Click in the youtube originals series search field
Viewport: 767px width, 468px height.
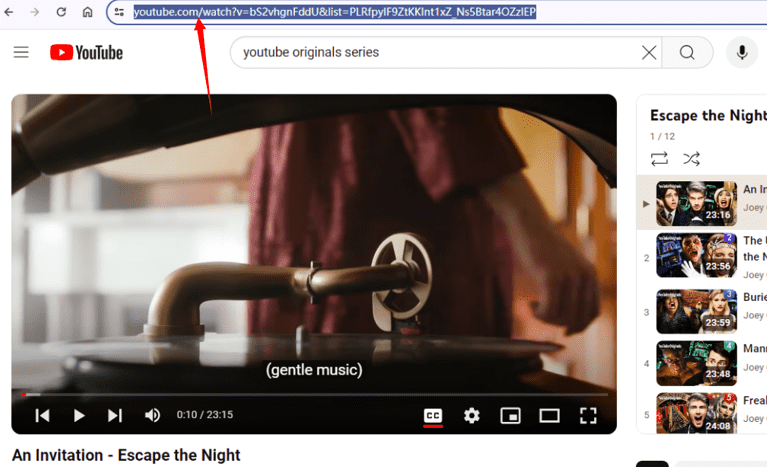(430, 52)
